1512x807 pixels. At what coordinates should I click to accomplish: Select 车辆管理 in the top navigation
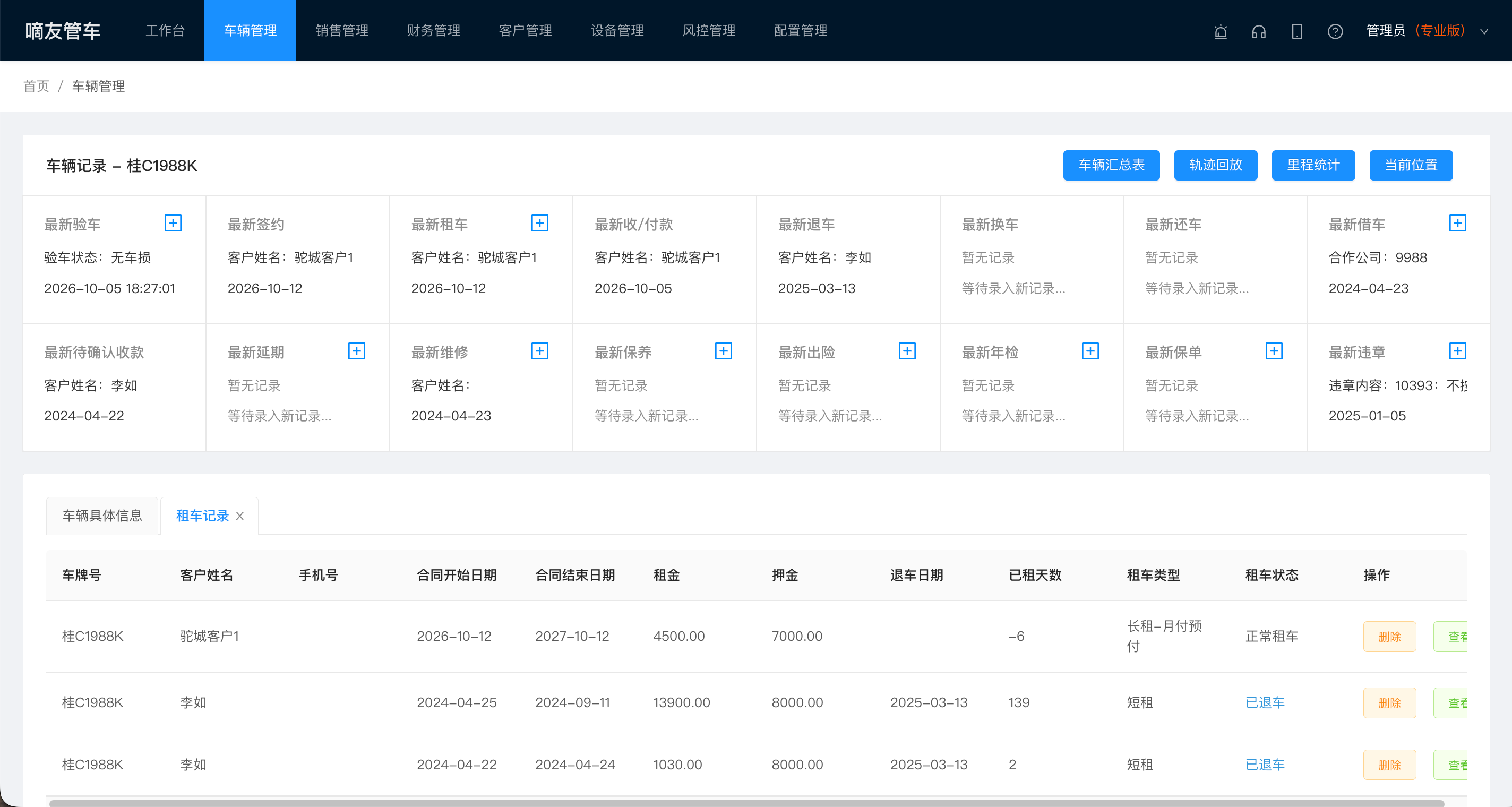250,30
